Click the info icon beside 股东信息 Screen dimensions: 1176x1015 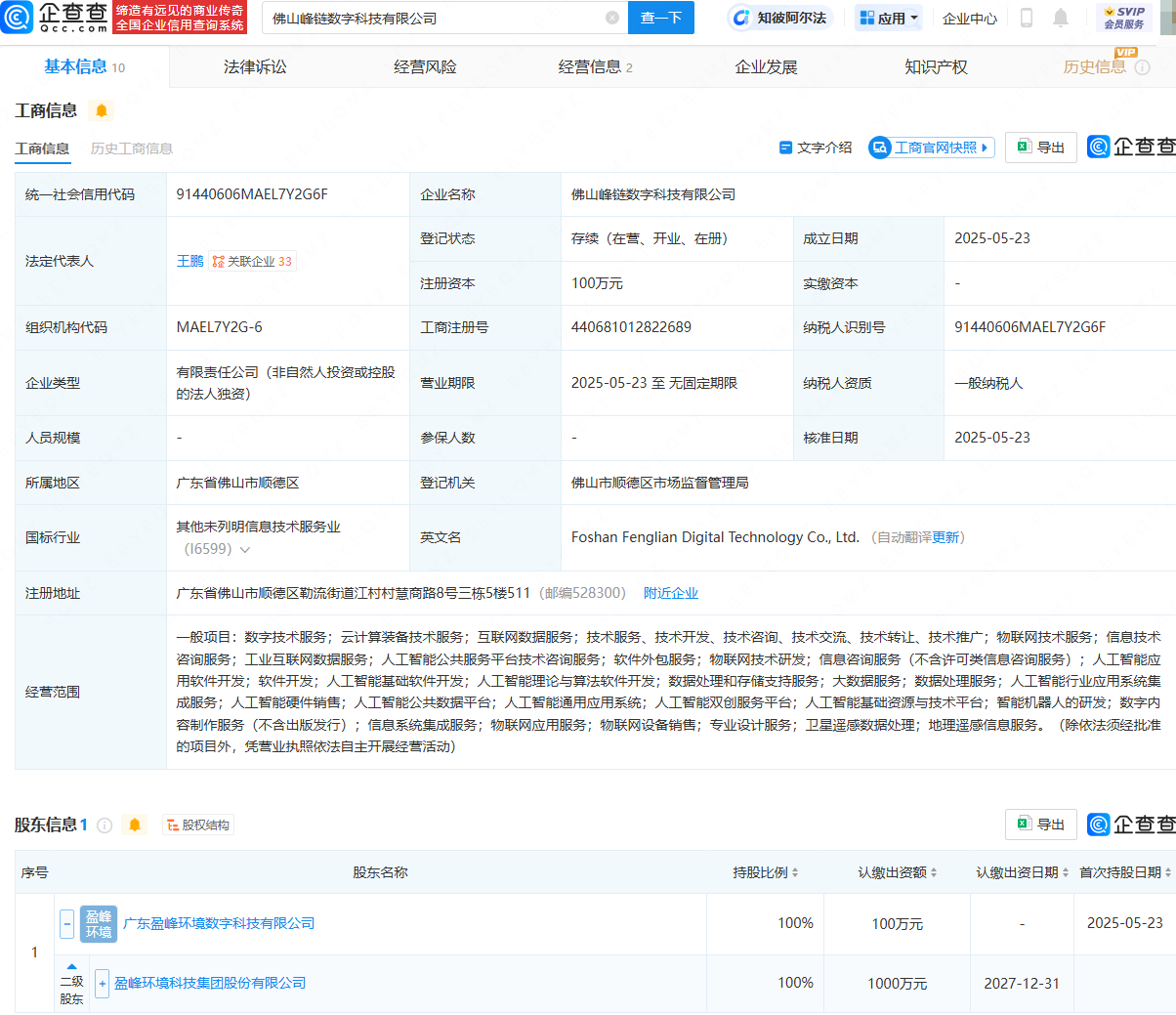tap(105, 825)
